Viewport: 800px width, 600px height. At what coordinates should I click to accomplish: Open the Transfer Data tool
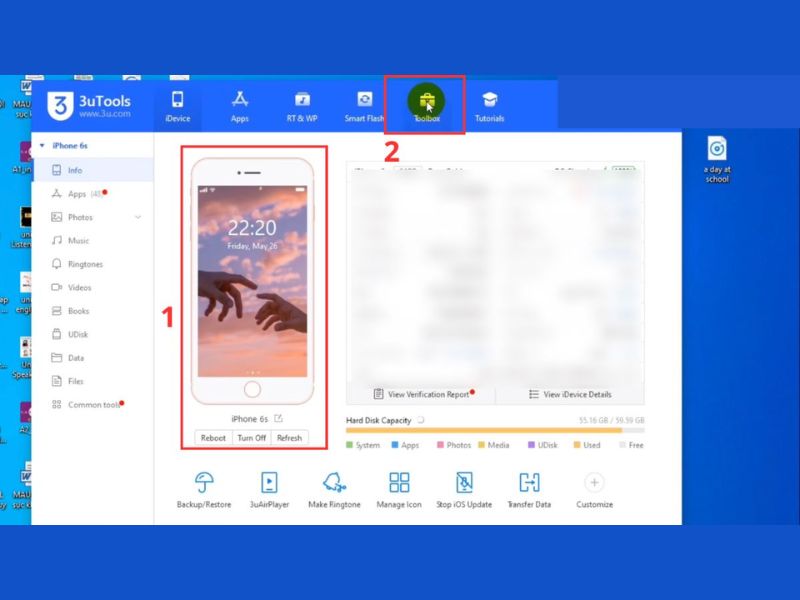click(529, 489)
